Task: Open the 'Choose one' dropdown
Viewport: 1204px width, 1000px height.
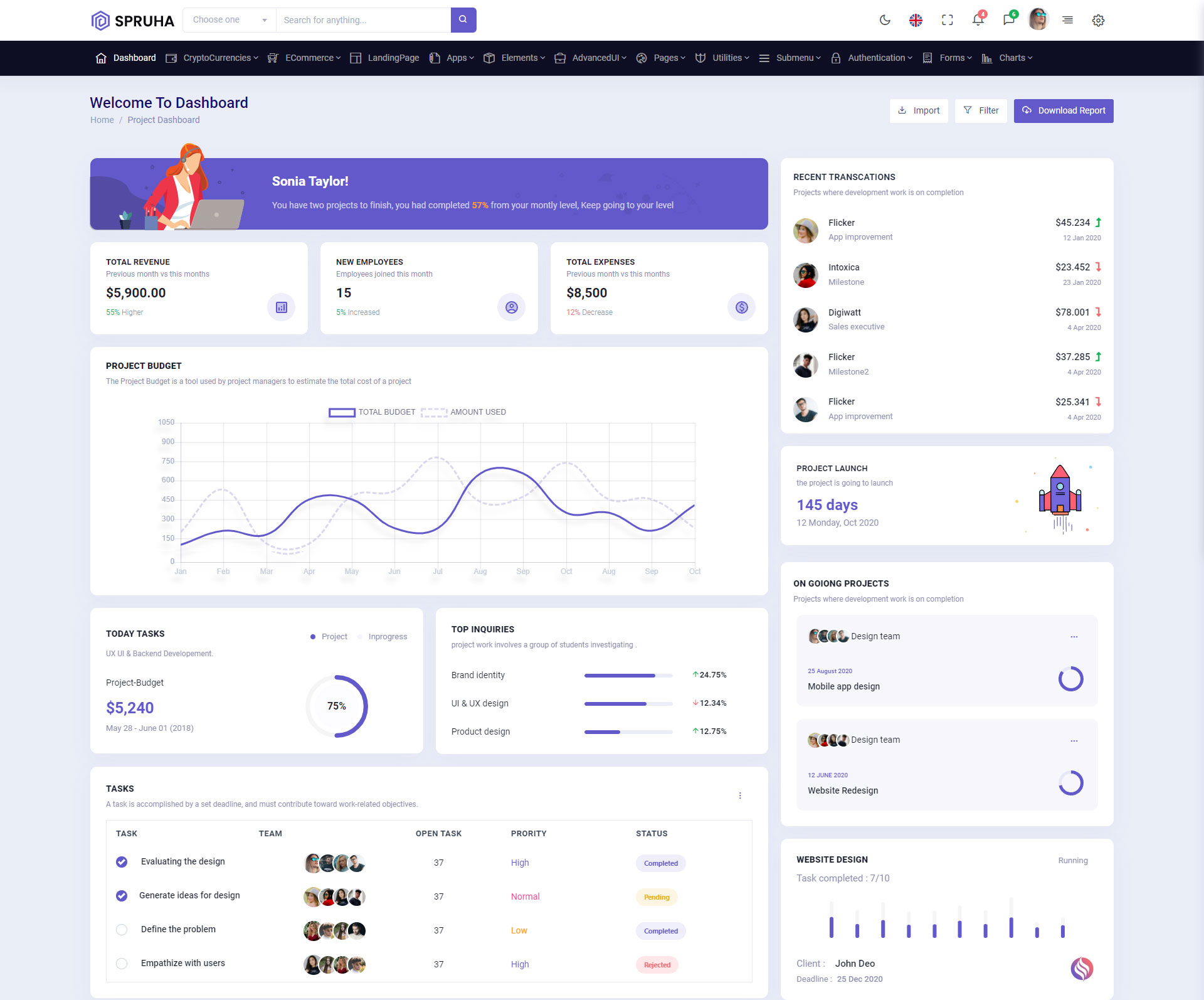Action: [229, 20]
